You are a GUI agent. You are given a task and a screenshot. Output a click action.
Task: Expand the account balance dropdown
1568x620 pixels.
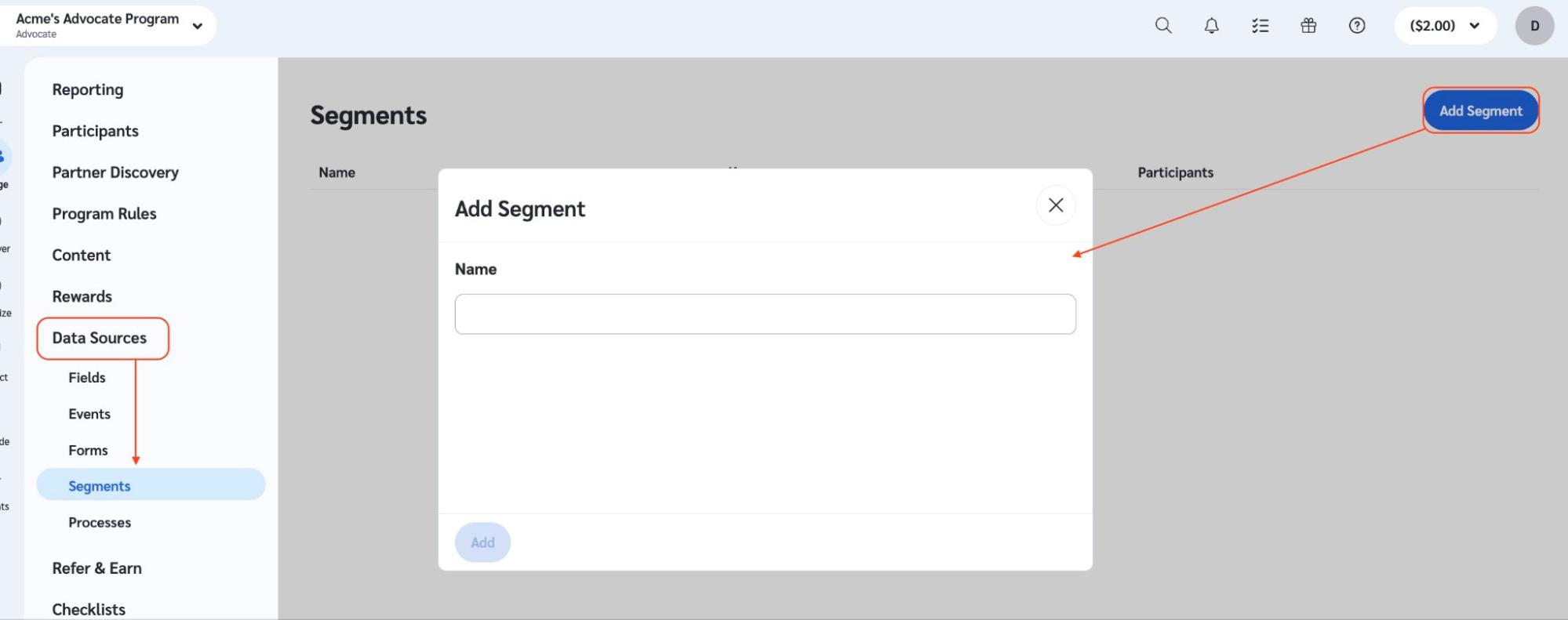click(x=1445, y=25)
